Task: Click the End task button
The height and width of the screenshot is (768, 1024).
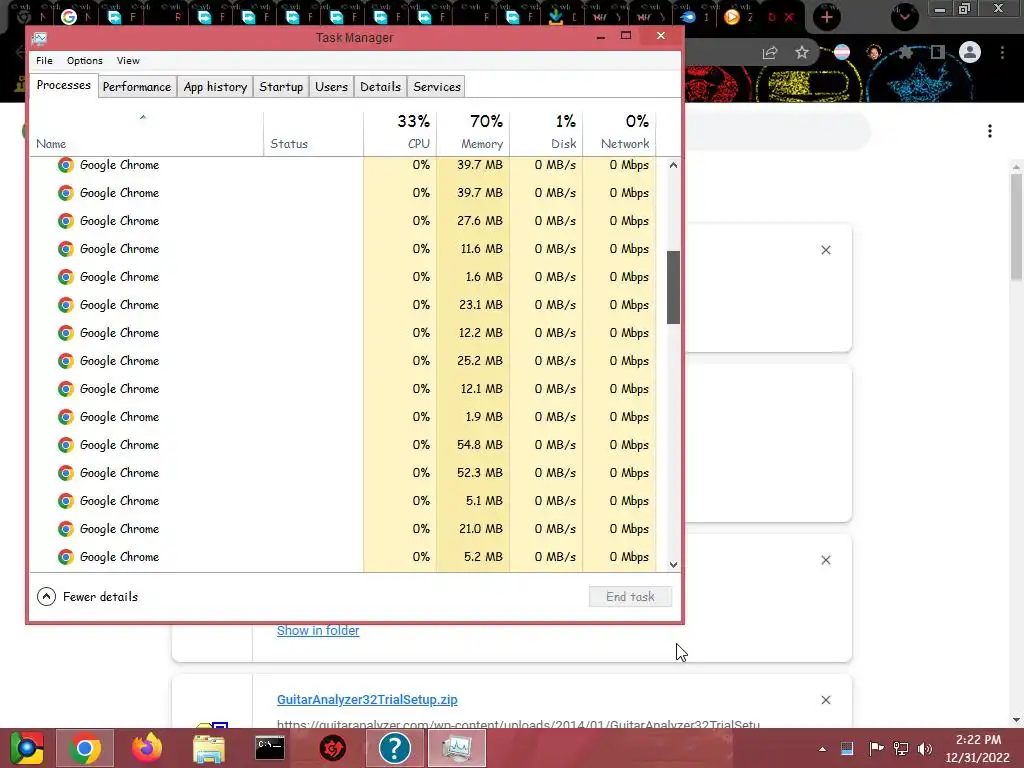Action: coord(630,596)
